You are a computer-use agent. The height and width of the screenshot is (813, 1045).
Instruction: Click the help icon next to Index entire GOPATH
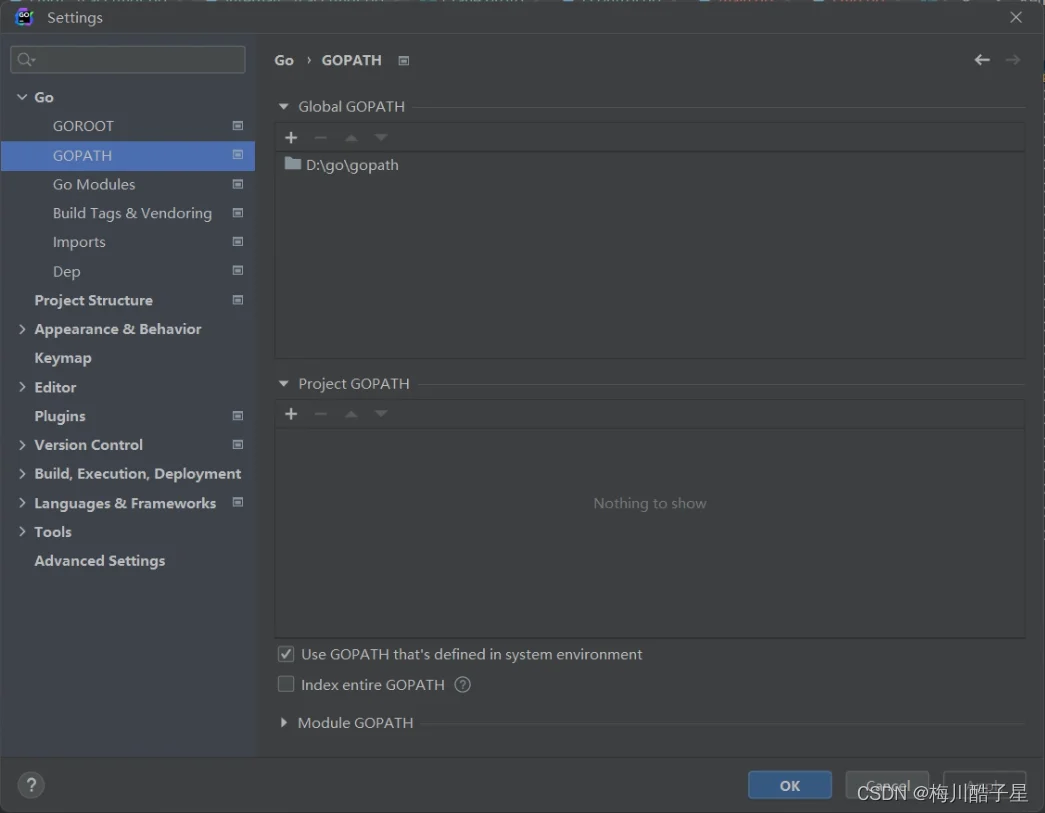click(x=462, y=685)
